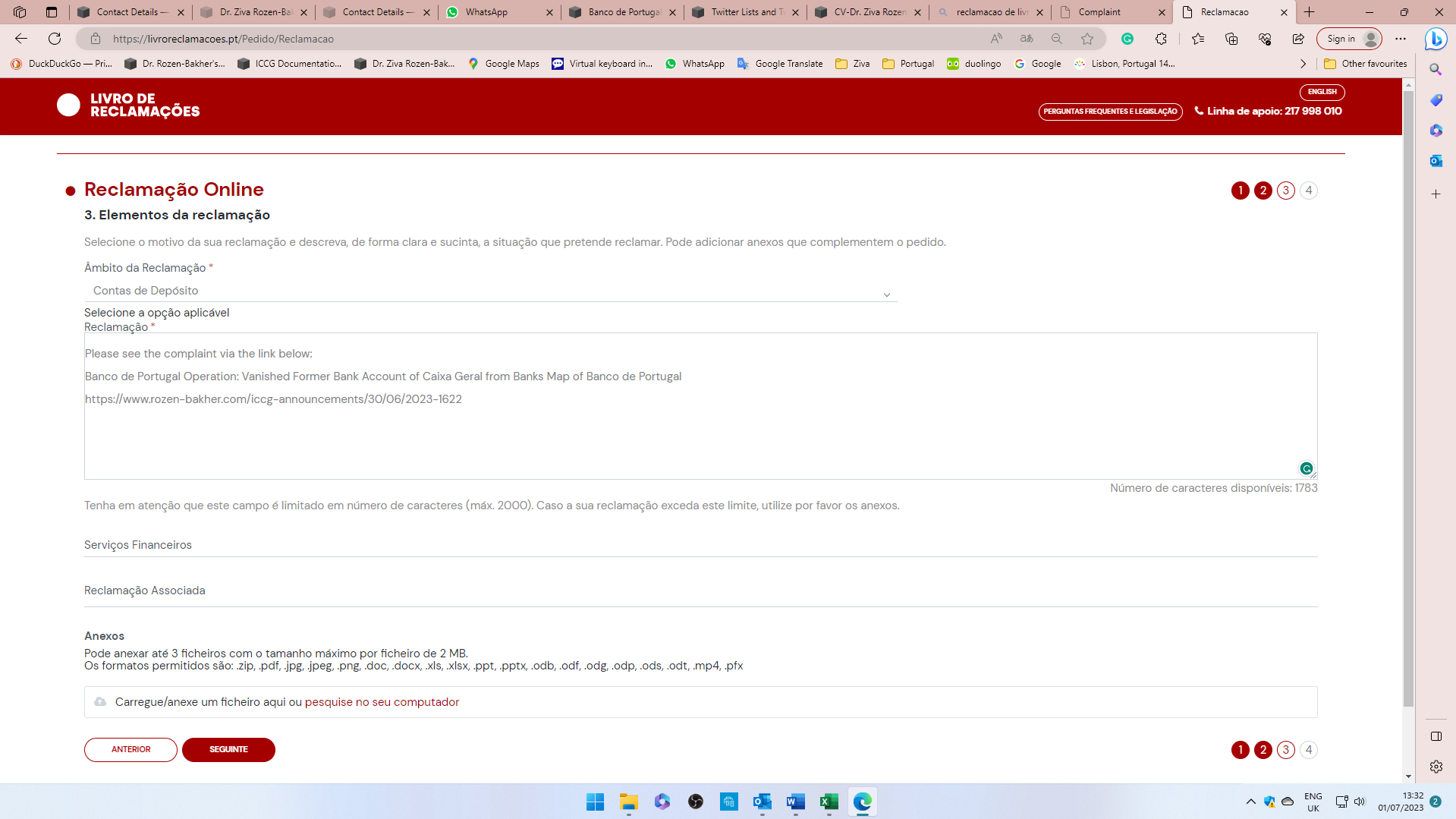Open the Collections icon in the toolbar
The width and height of the screenshot is (1456, 819).
point(1231,39)
